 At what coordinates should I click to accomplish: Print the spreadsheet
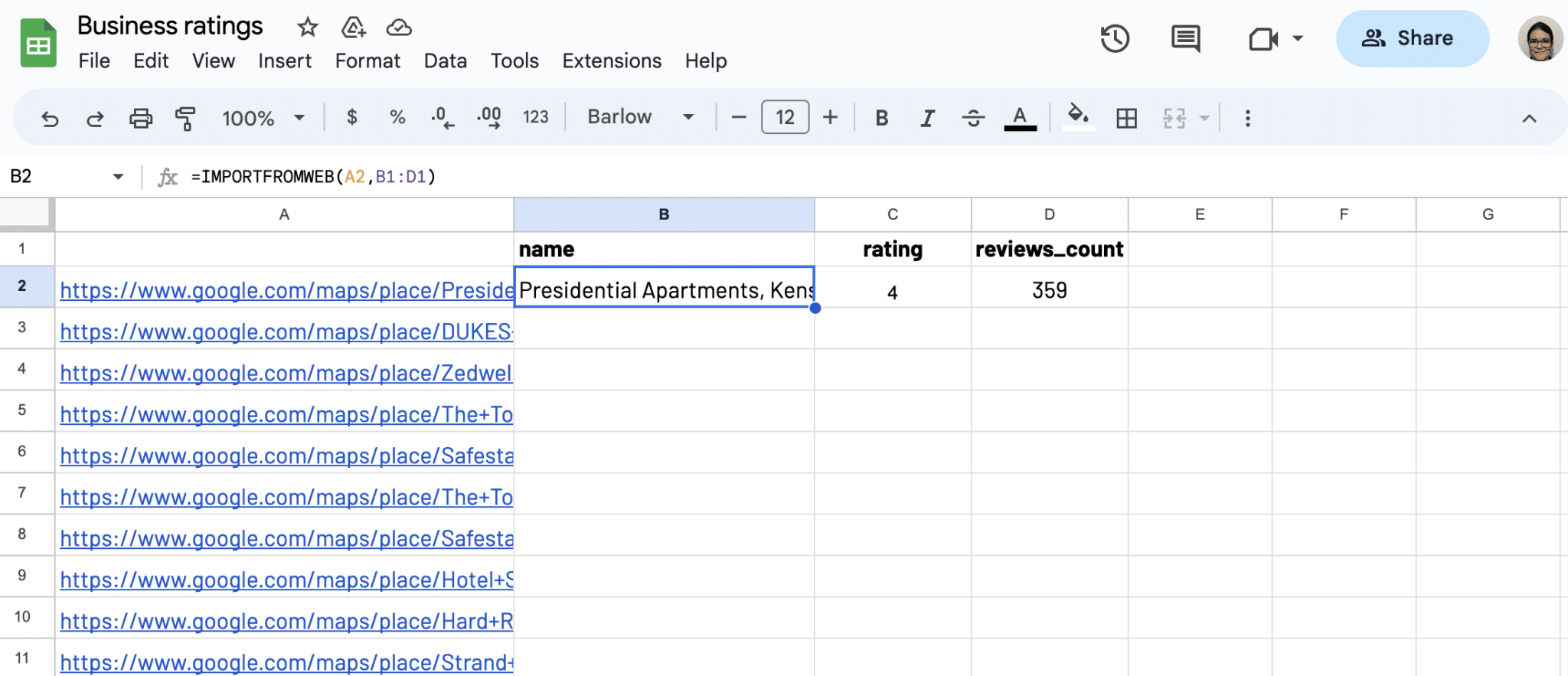(x=141, y=118)
